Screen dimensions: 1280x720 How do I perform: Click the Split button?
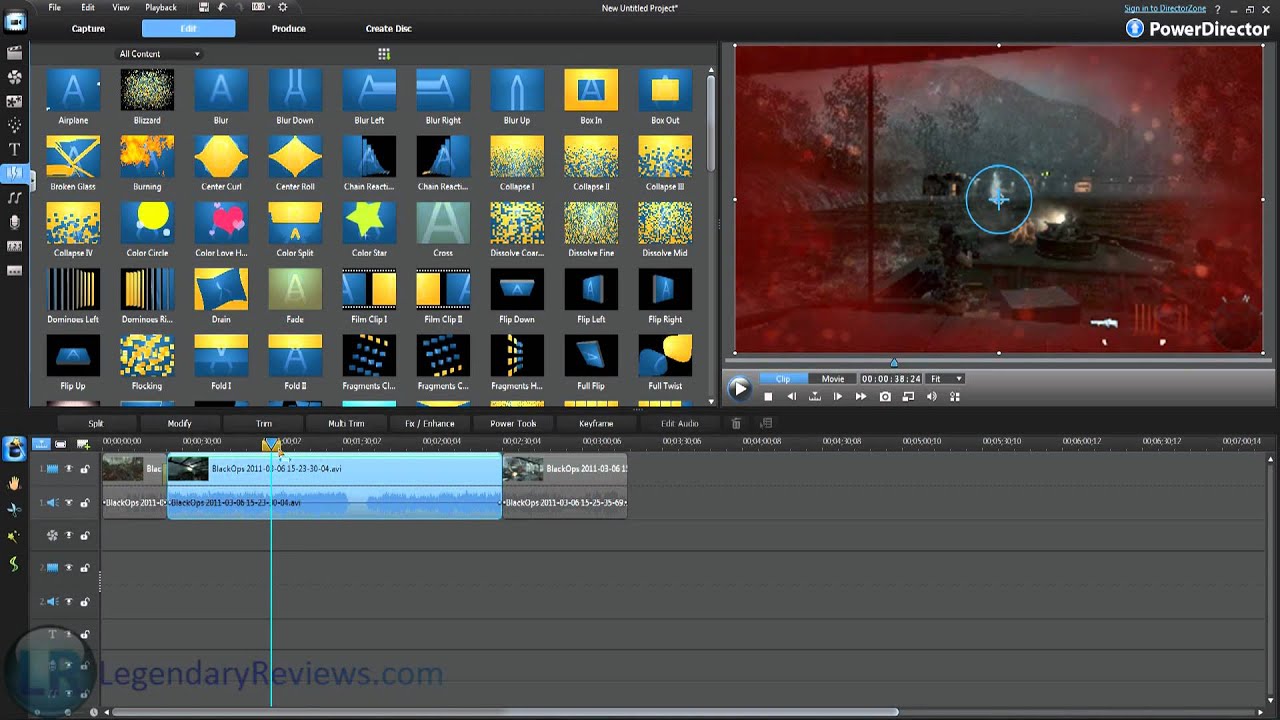[96, 424]
